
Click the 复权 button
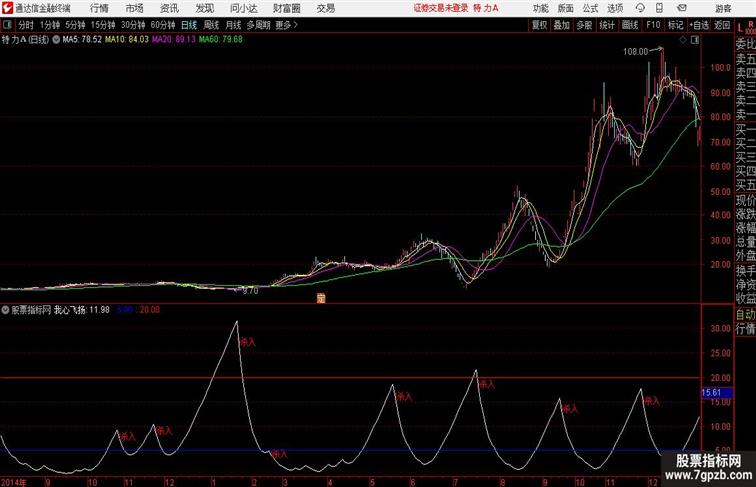click(540, 25)
